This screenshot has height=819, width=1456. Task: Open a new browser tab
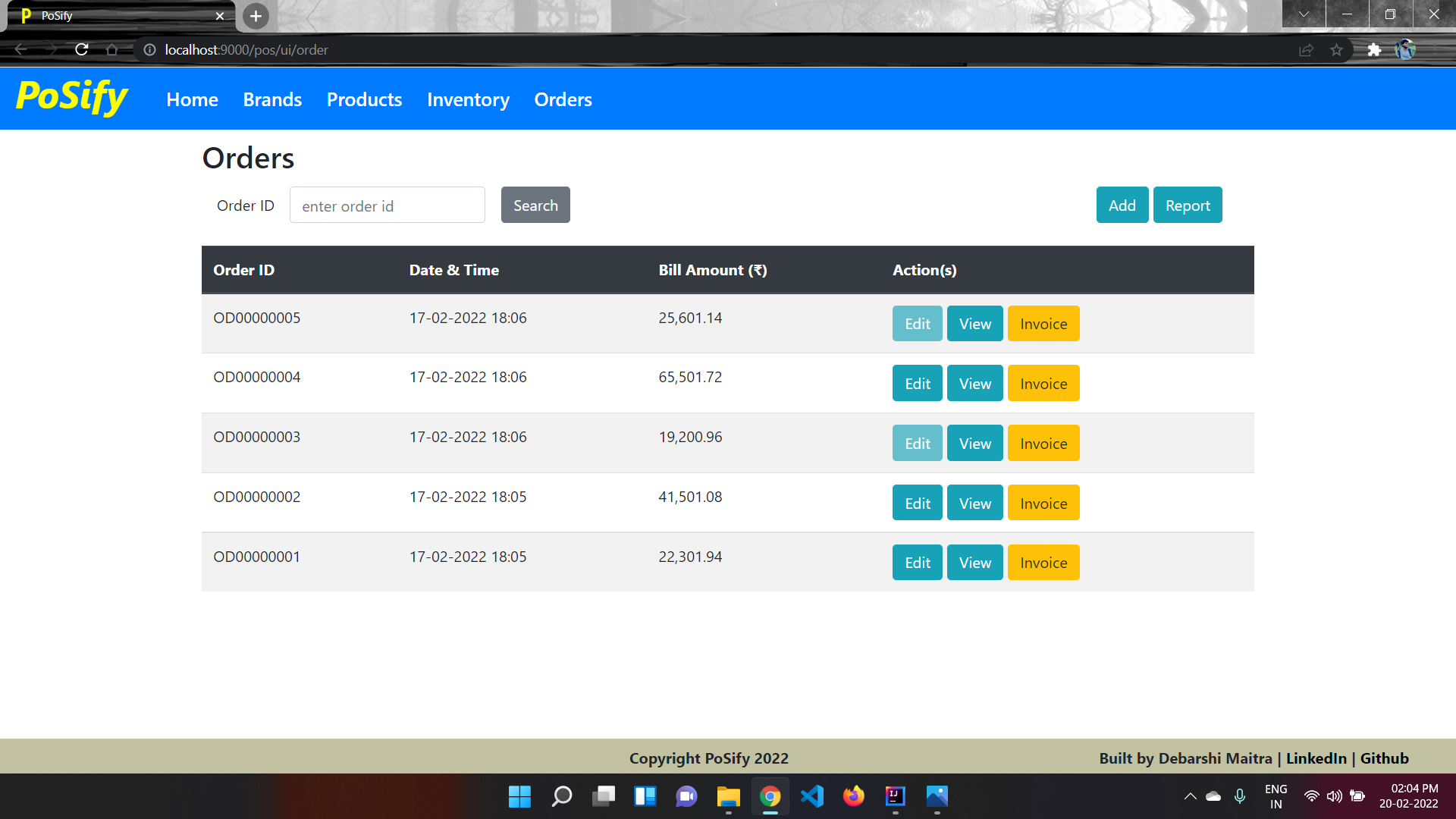256,16
